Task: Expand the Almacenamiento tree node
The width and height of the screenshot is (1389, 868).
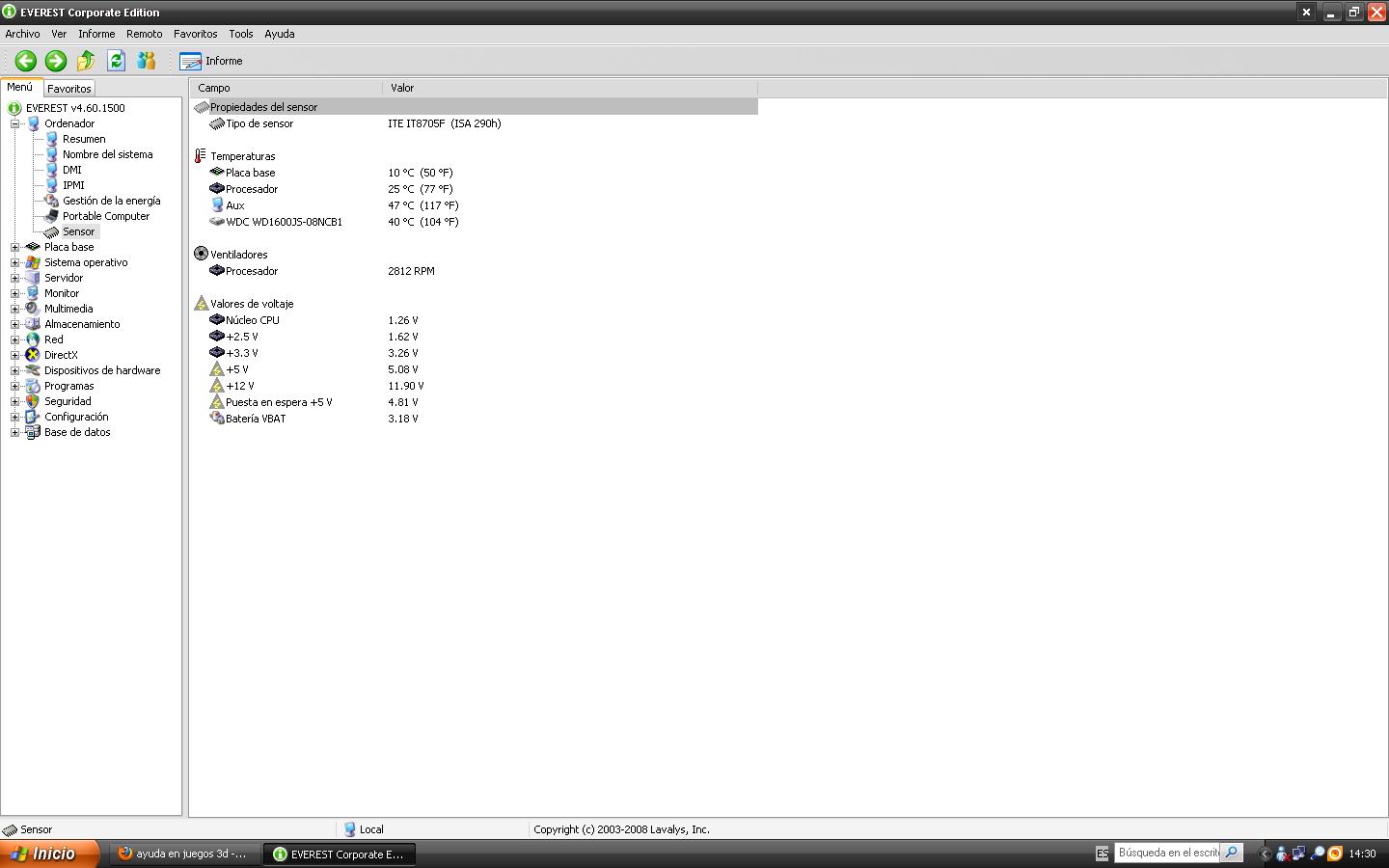Action: pos(15,324)
